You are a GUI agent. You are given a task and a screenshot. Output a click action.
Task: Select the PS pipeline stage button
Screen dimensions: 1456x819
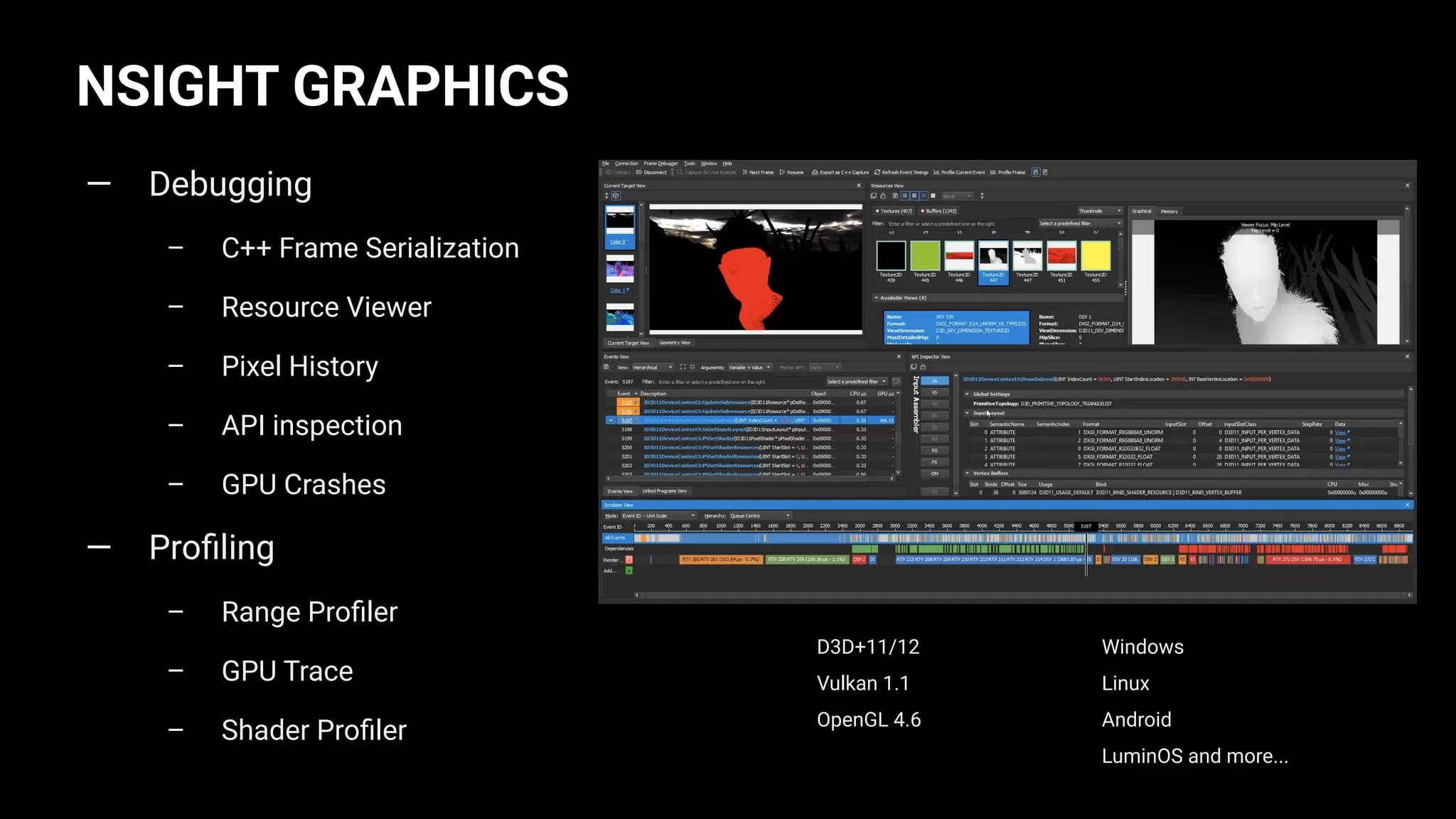tap(935, 462)
